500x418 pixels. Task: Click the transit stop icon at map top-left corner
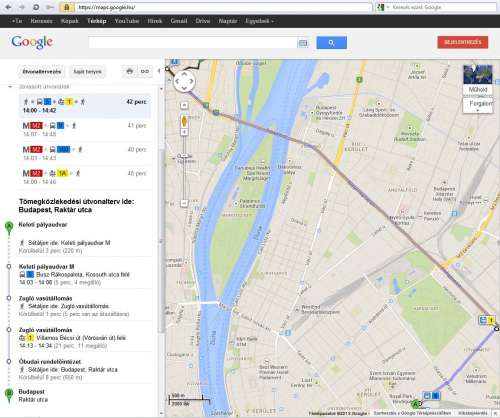click(174, 62)
